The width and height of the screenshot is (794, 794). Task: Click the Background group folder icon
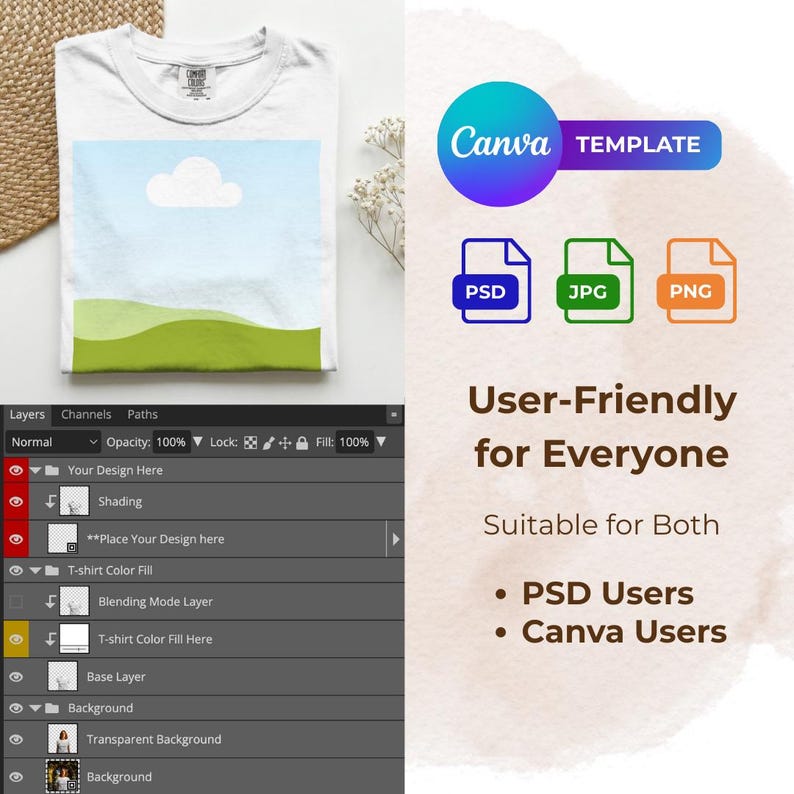(52, 708)
